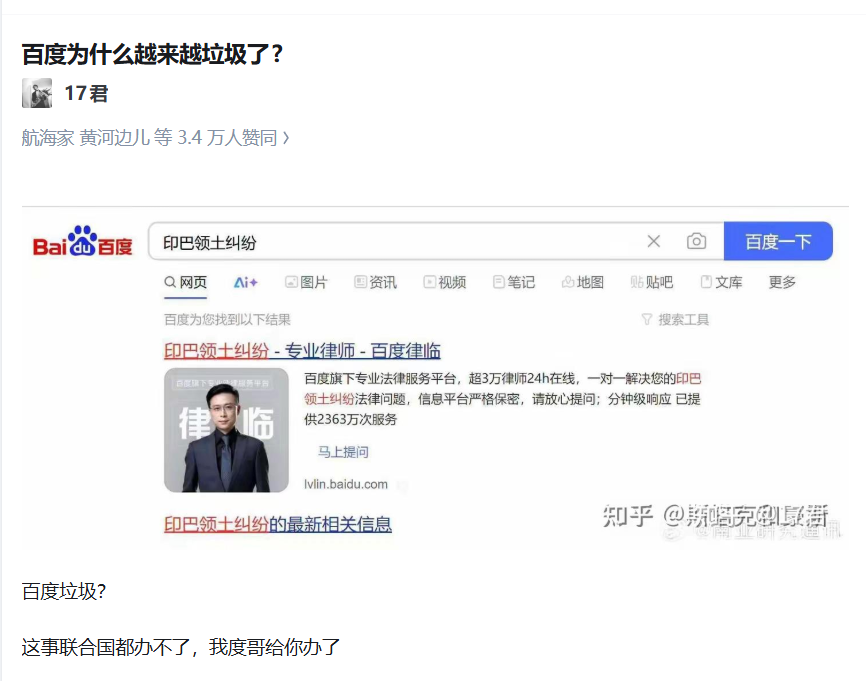Click author avatar of 17君
Viewport: 866px width, 681px height.
(x=37, y=93)
